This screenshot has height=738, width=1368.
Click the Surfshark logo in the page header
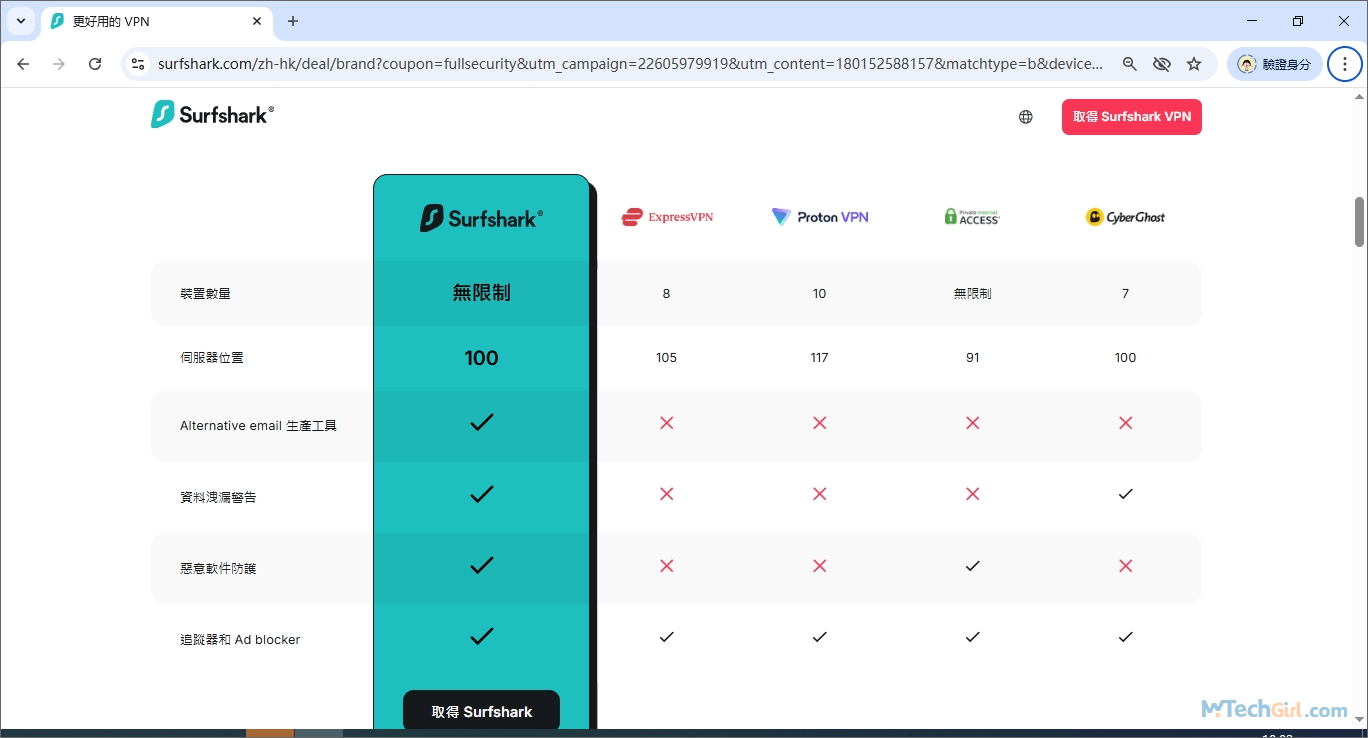coord(211,113)
